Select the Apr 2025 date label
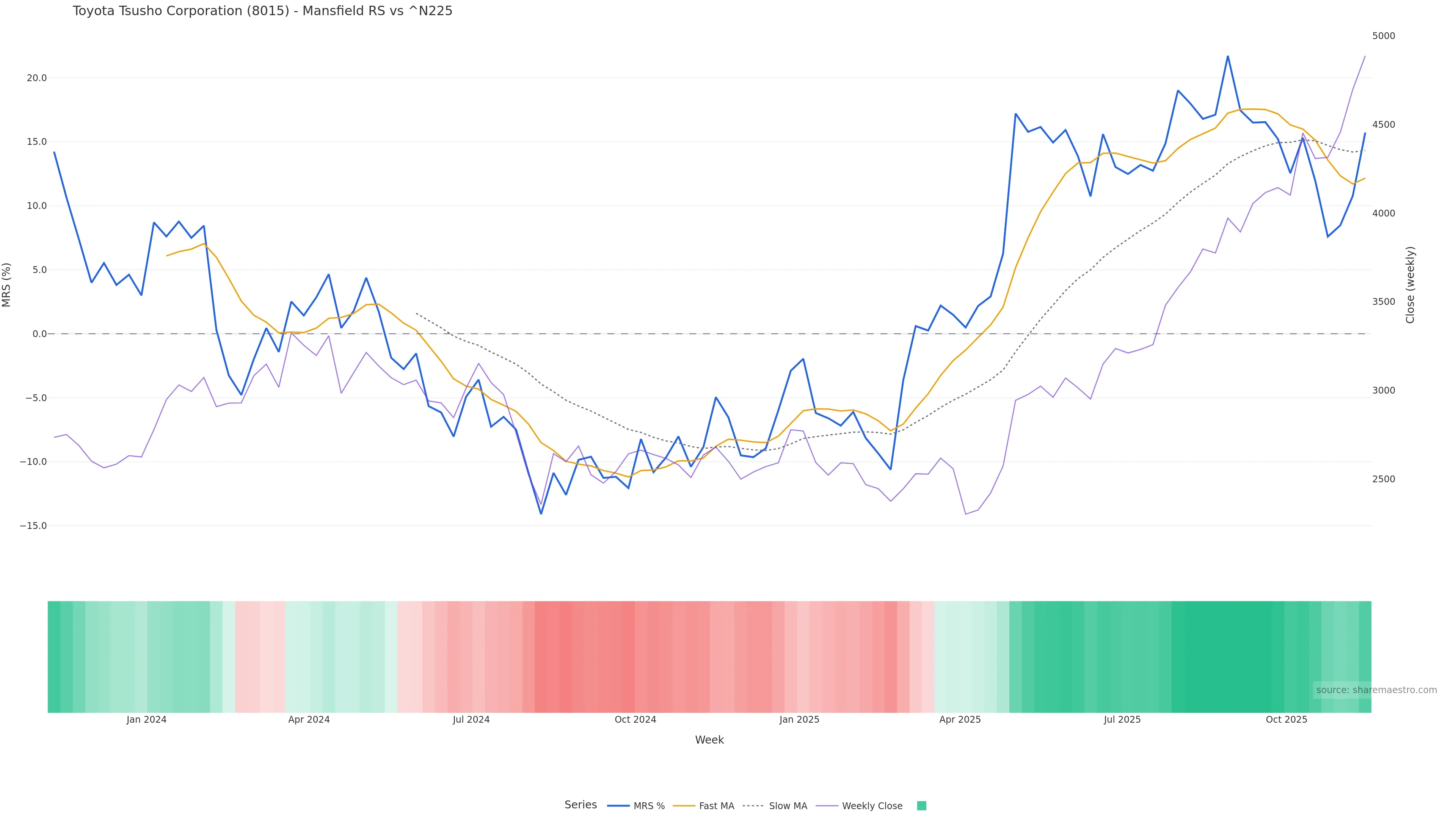This screenshot has width=1456, height=819. (x=960, y=720)
